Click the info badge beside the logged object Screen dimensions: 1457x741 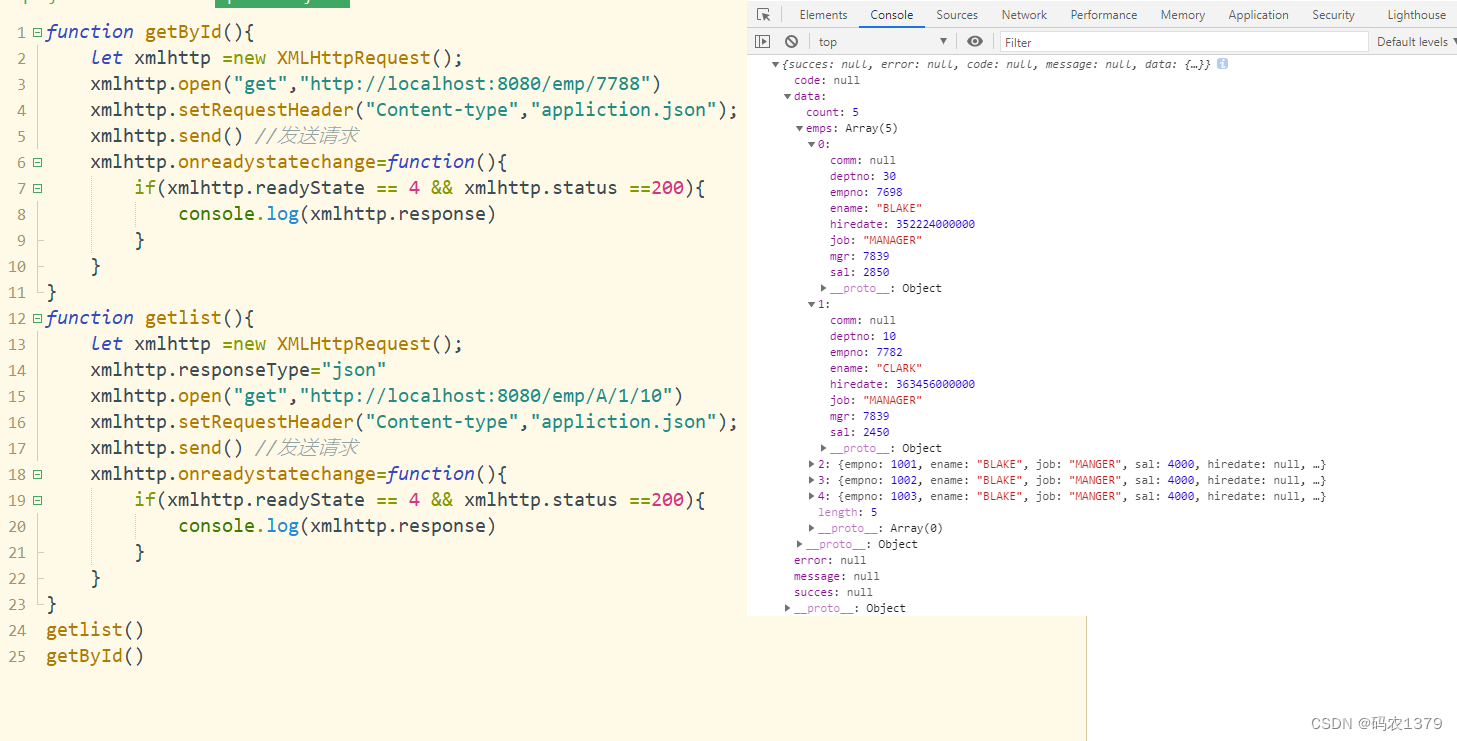pos(1222,64)
